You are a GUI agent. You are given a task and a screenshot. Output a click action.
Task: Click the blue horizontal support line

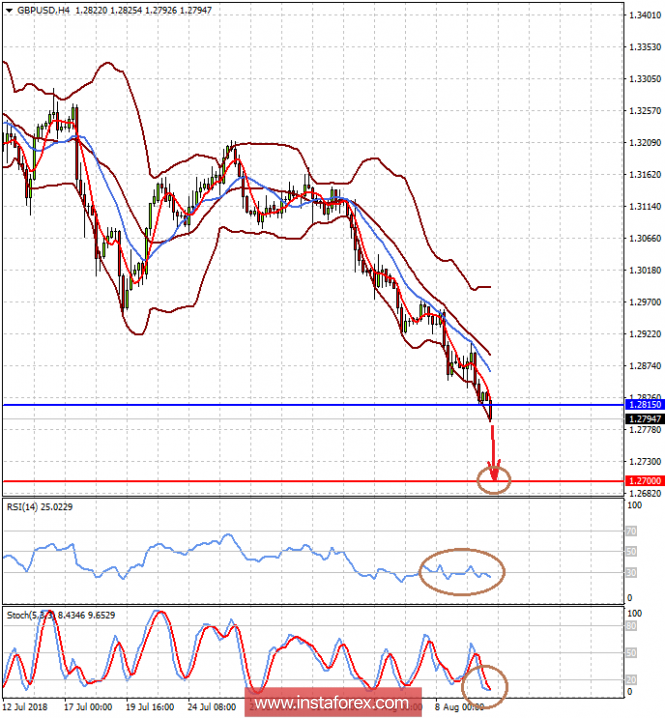pos(250,405)
